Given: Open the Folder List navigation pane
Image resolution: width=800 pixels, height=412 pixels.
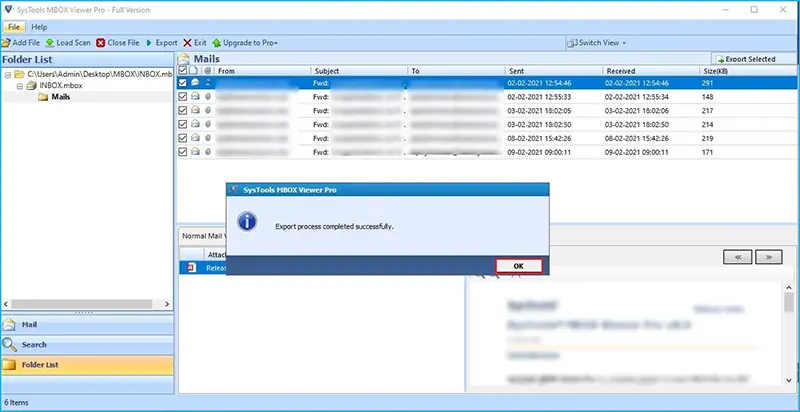Looking at the screenshot, I should tap(87, 365).
